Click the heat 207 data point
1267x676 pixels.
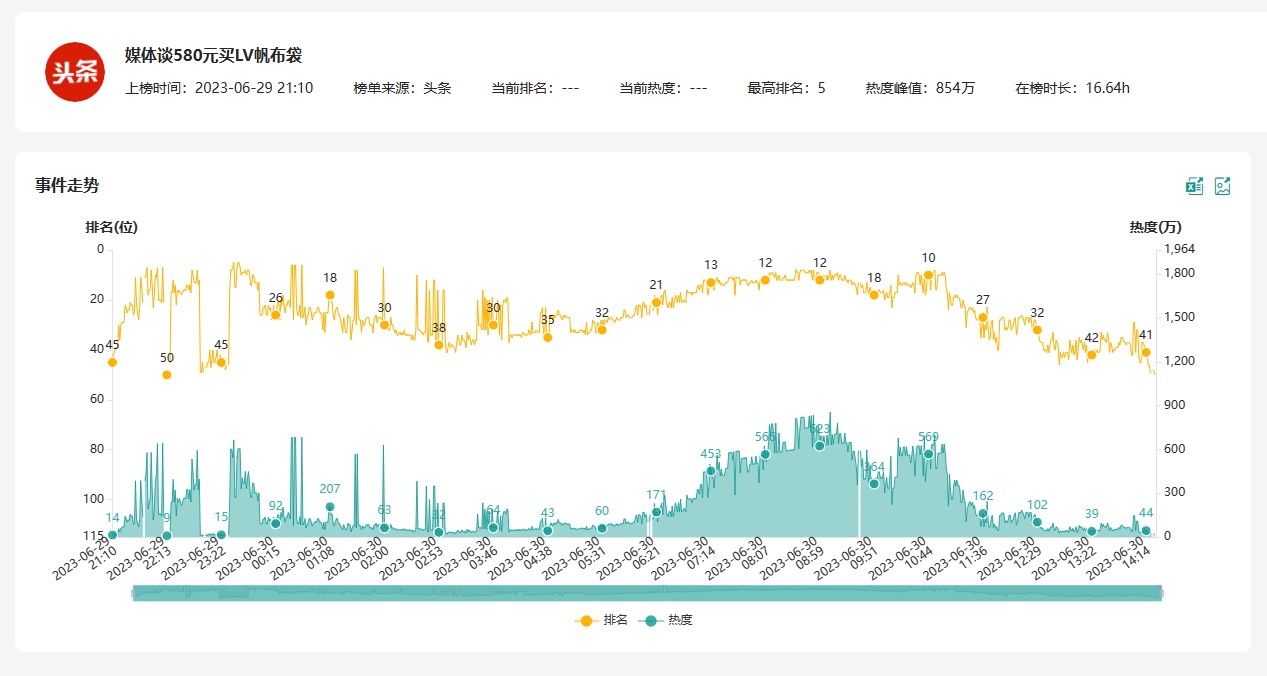coord(330,507)
